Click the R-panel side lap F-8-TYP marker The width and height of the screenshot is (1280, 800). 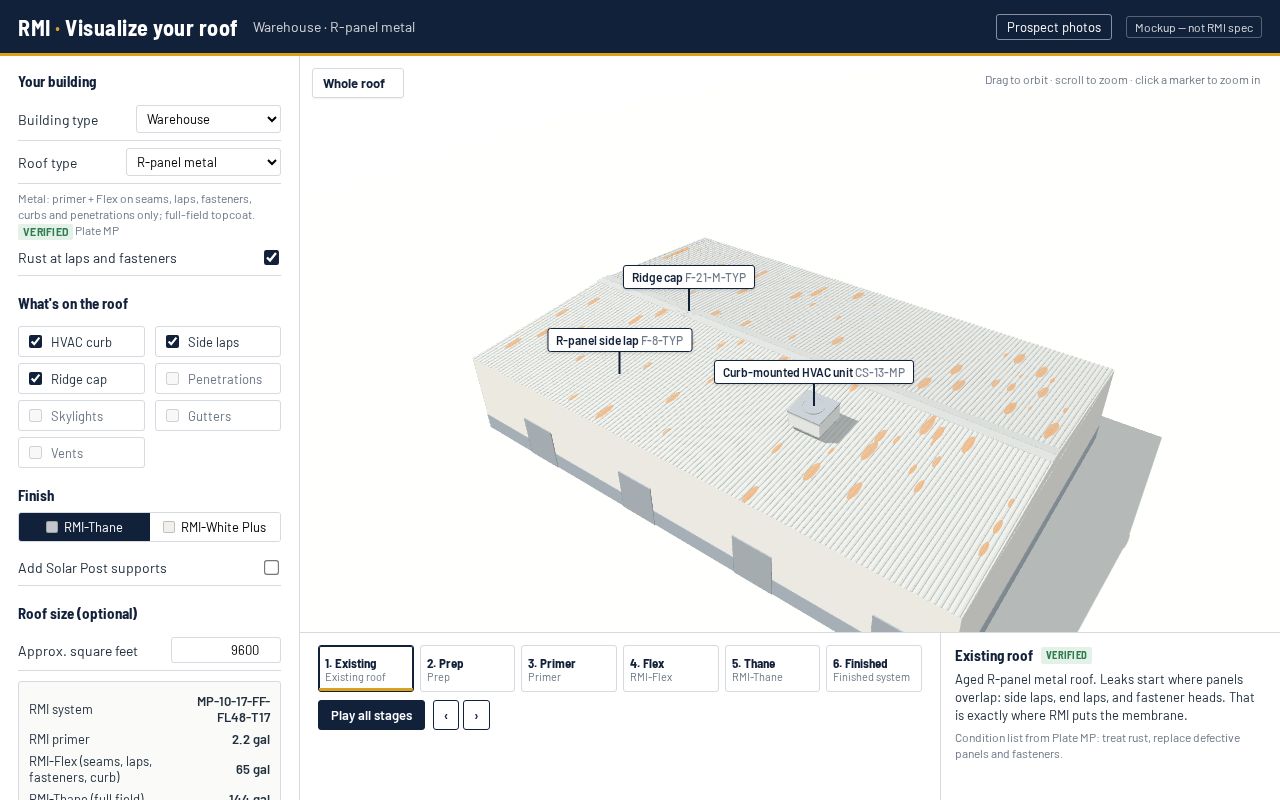click(x=620, y=340)
